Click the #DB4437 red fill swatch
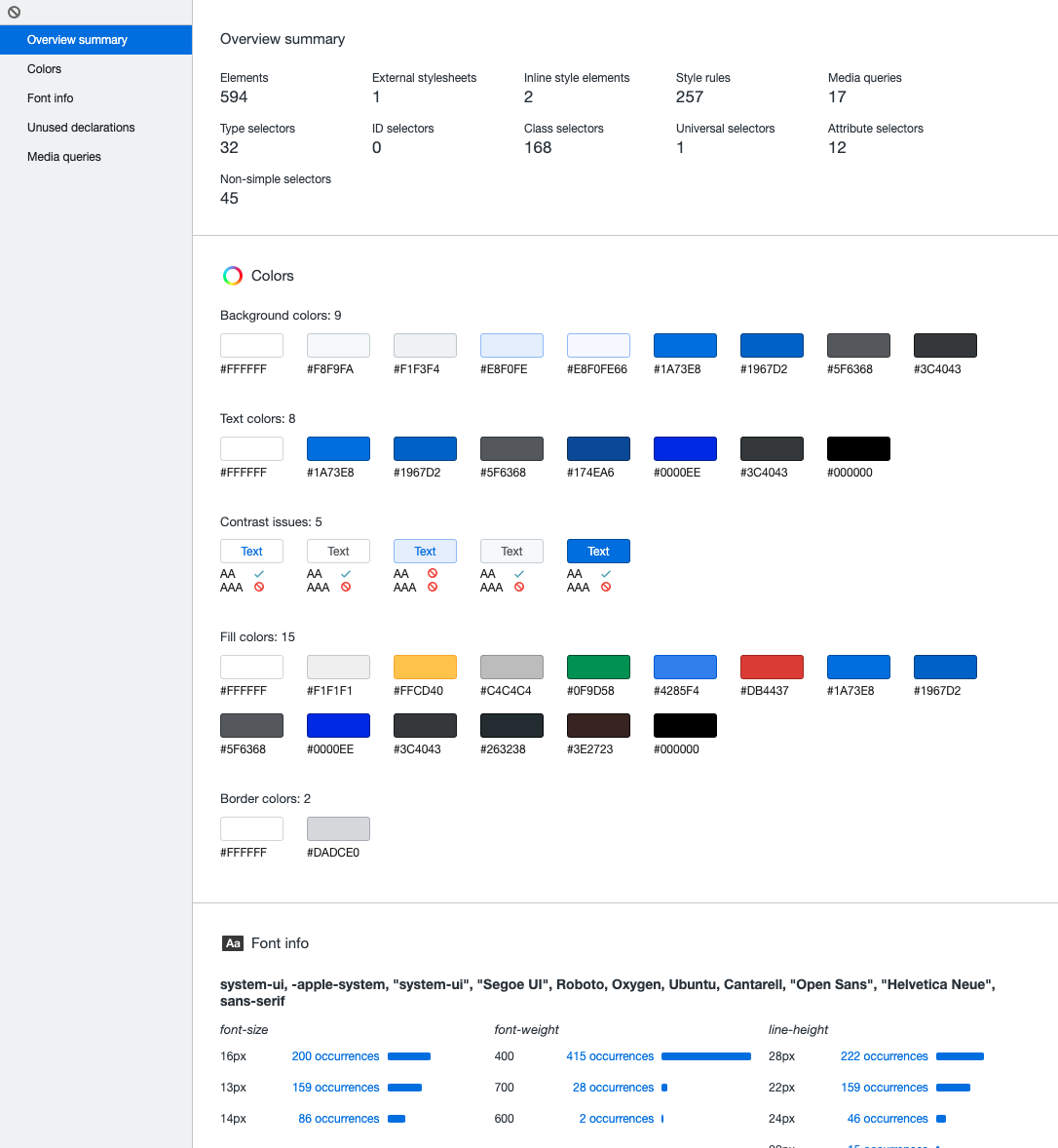 point(772,667)
